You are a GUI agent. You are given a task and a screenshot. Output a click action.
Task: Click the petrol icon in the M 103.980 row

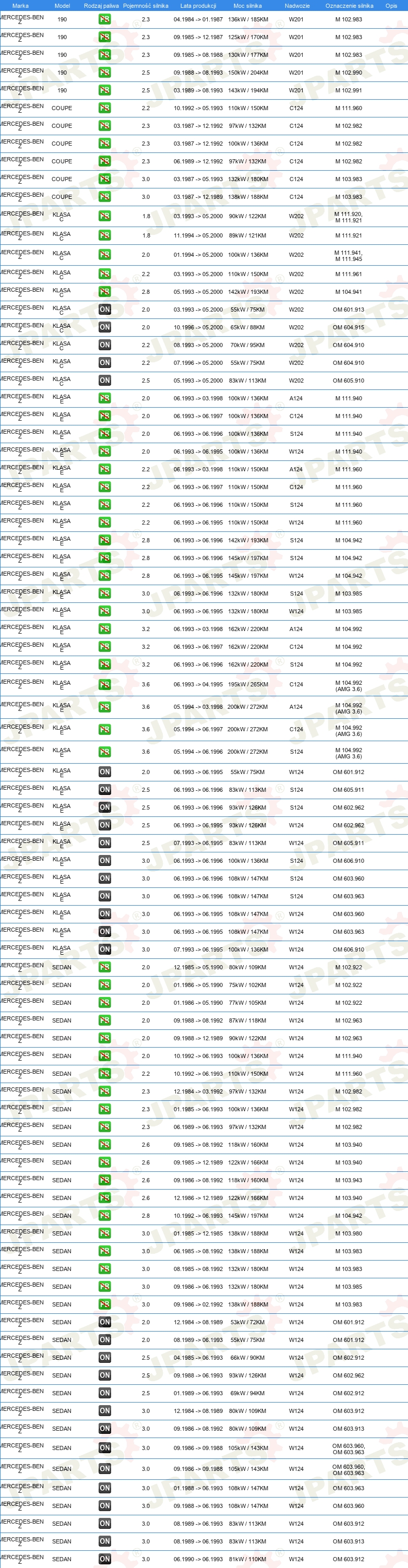coord(104,1233)
